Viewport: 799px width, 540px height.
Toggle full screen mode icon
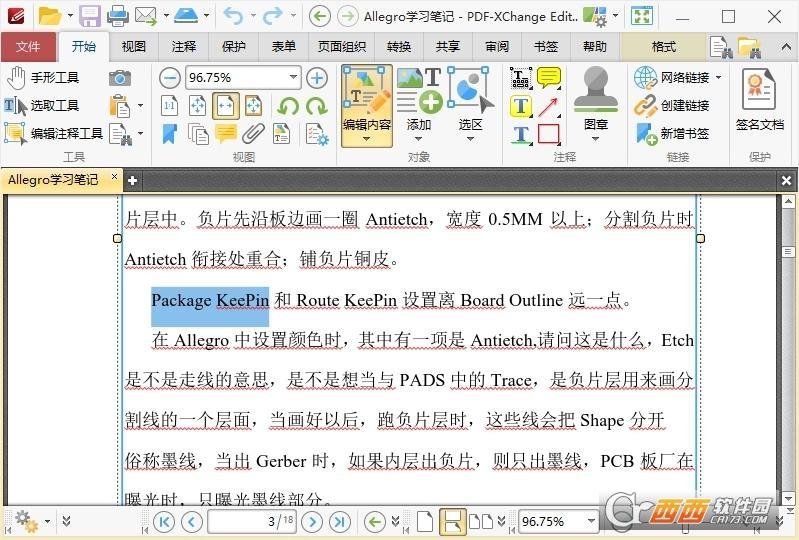click(642, 16)
